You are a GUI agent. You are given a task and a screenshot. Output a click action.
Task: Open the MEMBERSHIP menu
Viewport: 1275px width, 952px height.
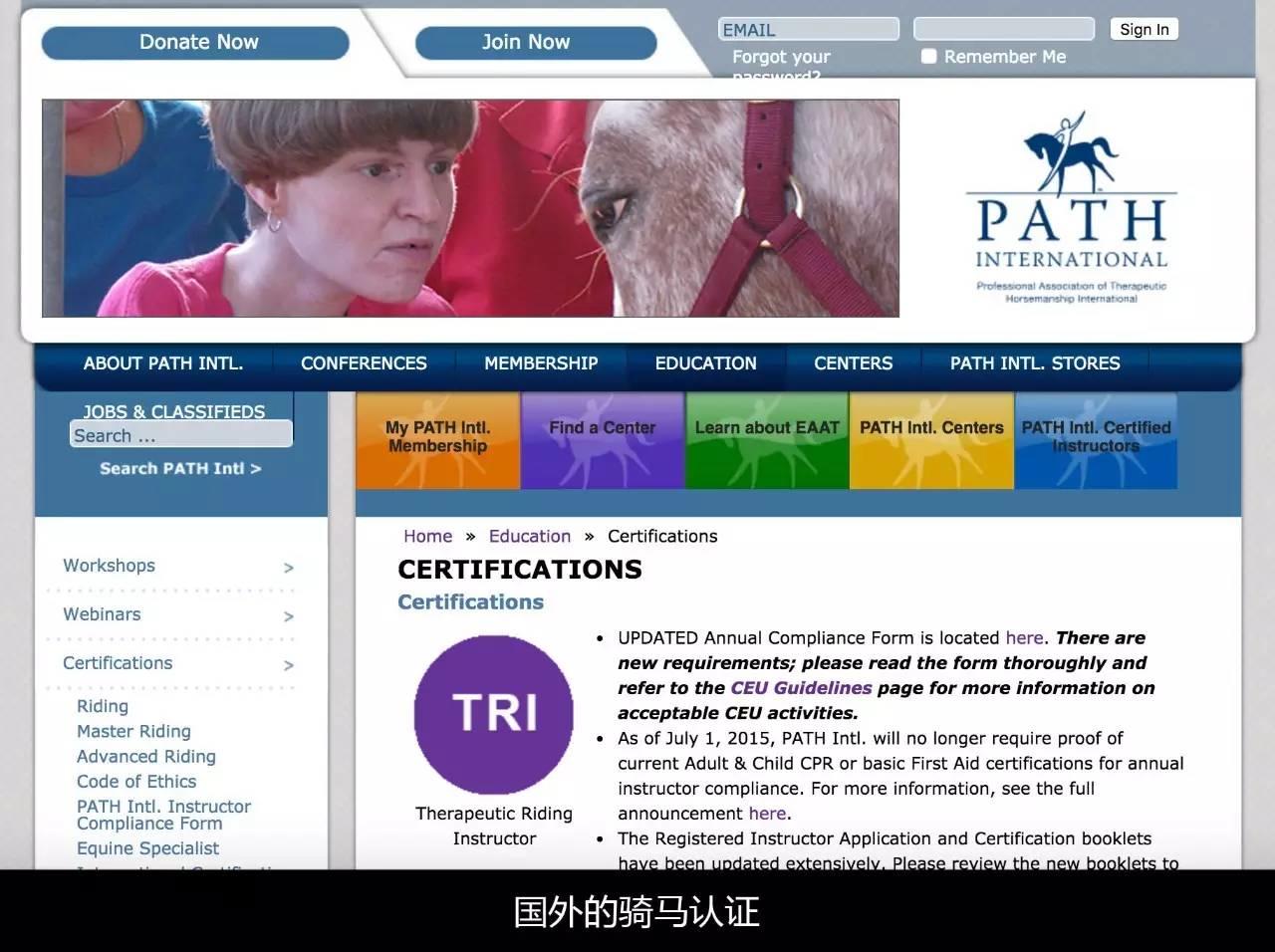tap(541, 363)
